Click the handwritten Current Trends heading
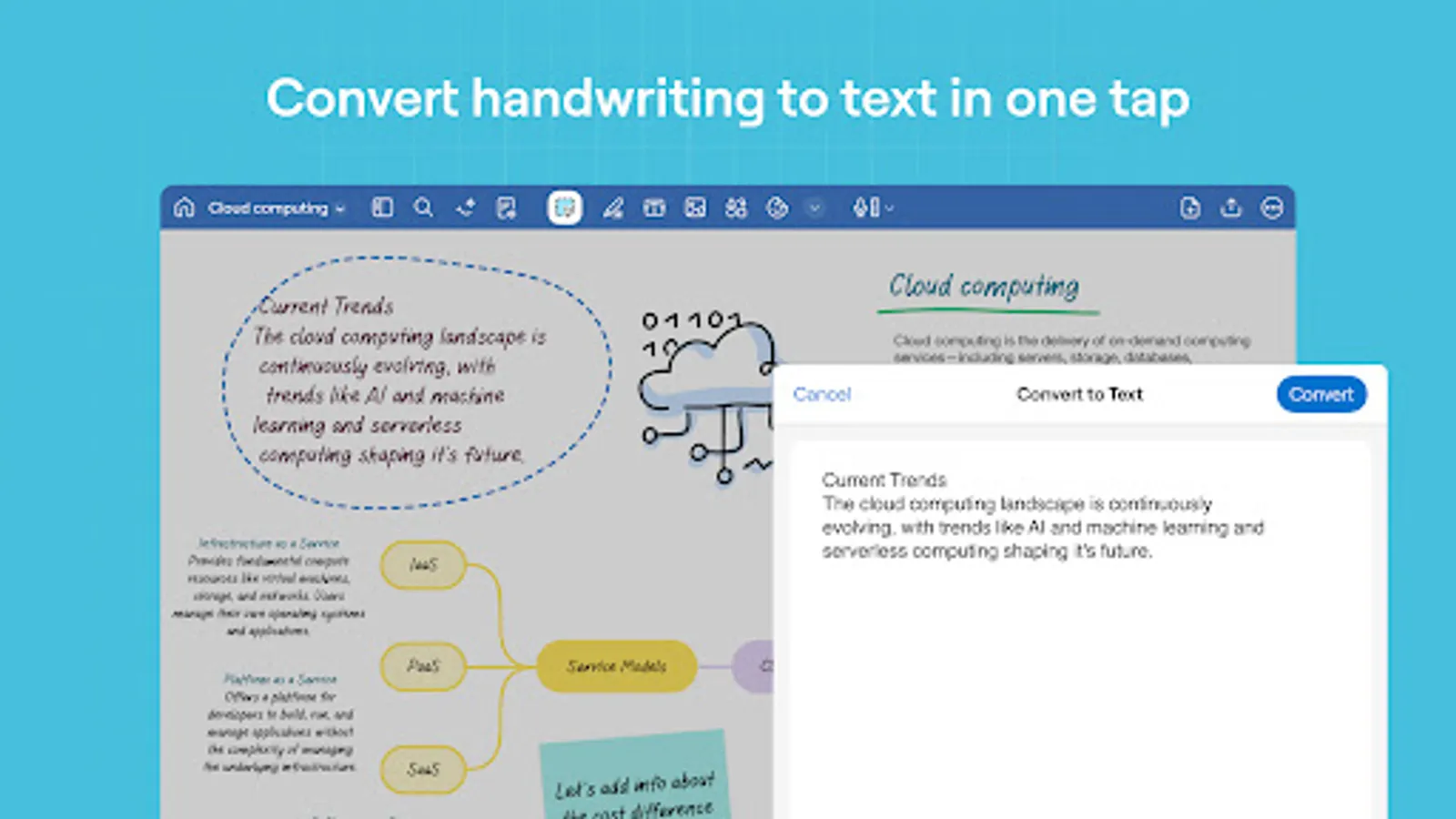Image resolution: width=1456 pixels, height=819 pixels. tap(326, 306)
